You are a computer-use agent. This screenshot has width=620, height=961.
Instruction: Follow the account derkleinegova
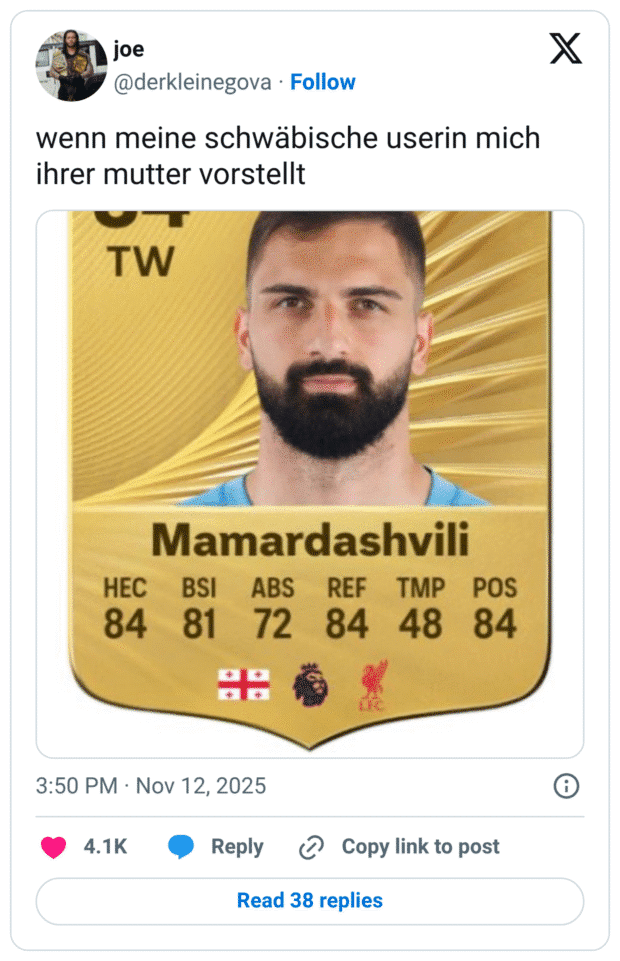pyautogui.click(x=323, y=82)
